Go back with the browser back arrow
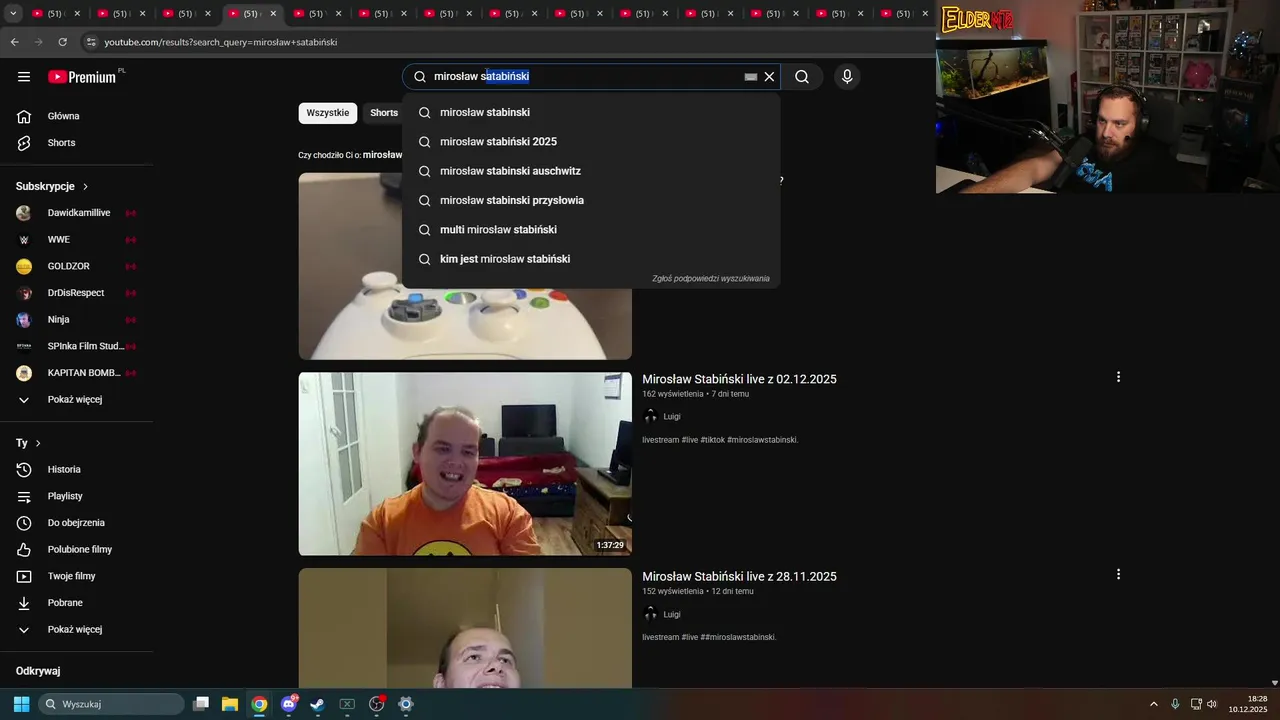This screenshot has width=1280, height=720. pos(15,42)
